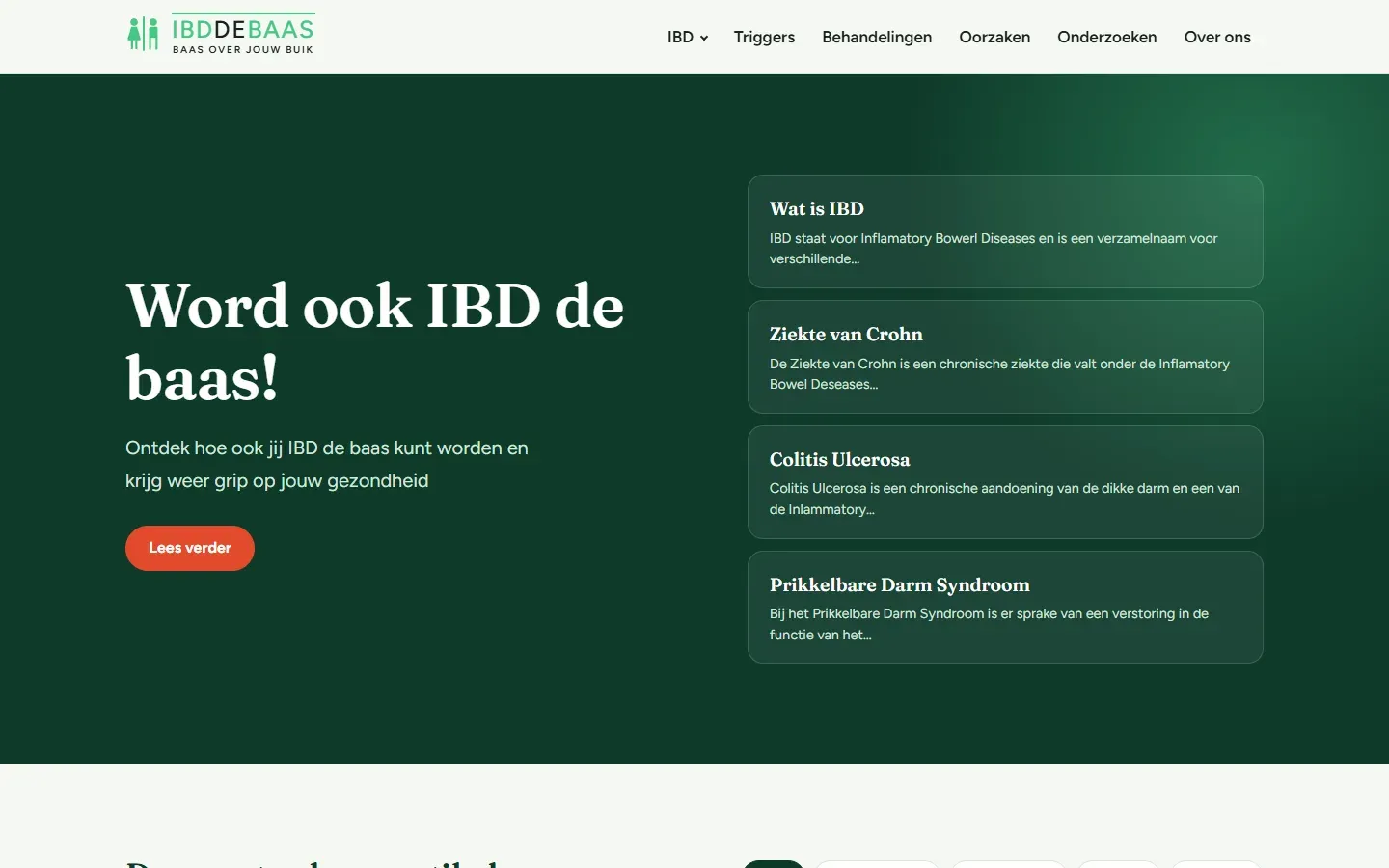Click the paragraph starting 'Ontdek hoe ook jij'
Screen dimensions: 1389x868
(327, 464)
